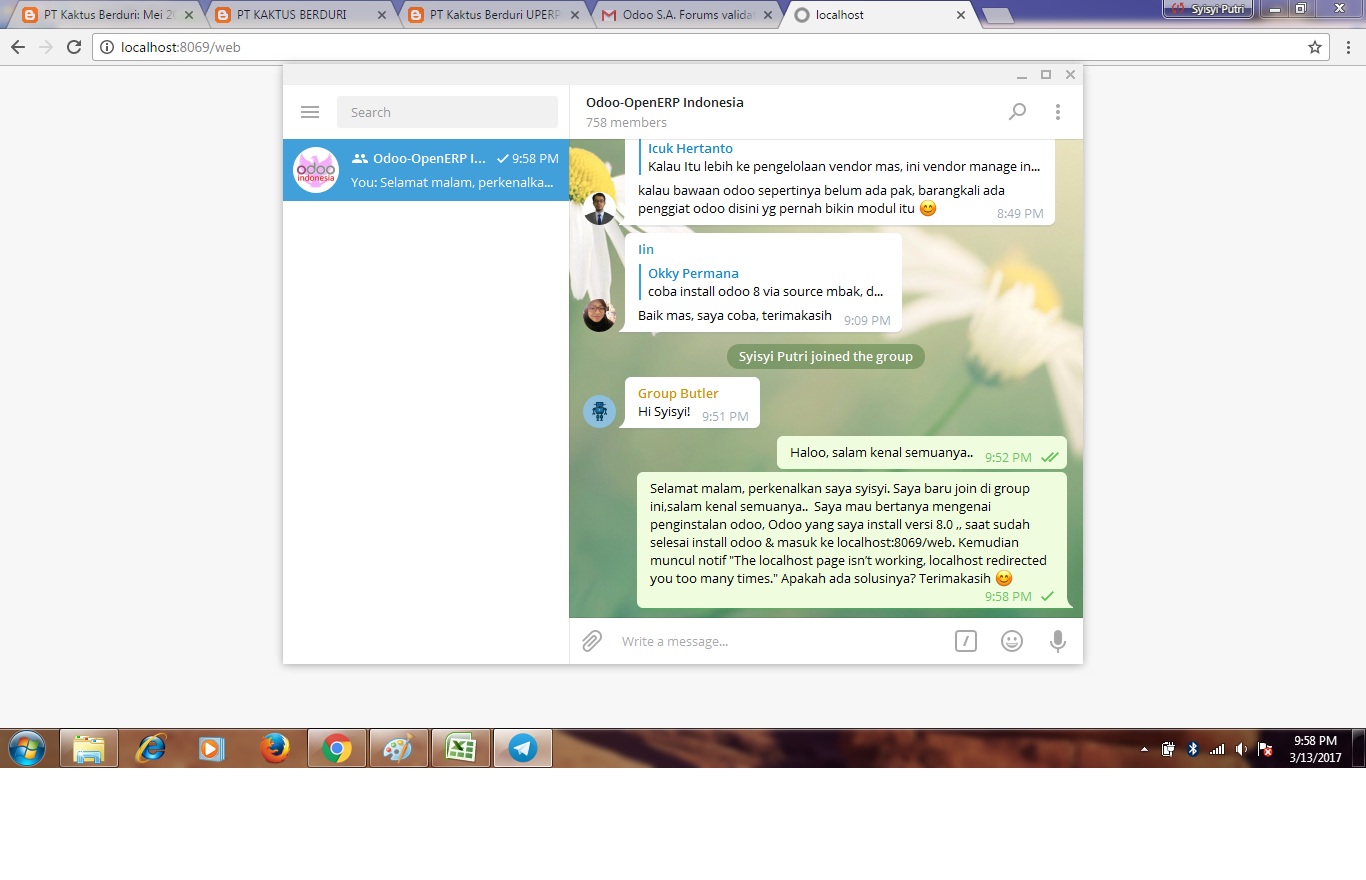Click the 'Hi Syisyi!' message

(x=693, y=402)
